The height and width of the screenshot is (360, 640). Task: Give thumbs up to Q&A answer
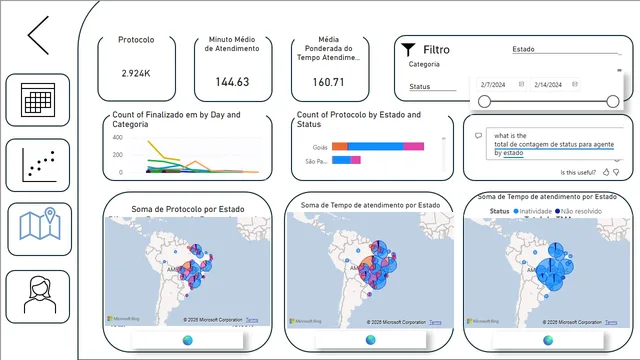pyautogui.click(x=606, y=172)
